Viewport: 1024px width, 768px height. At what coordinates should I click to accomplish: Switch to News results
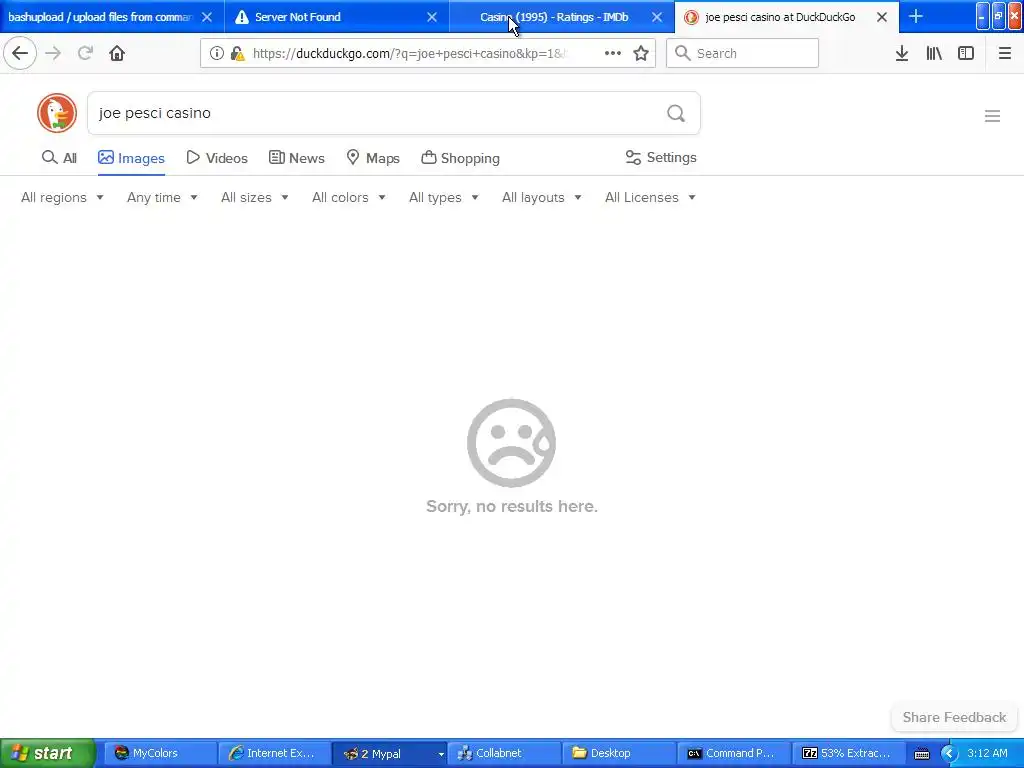pyautogui.click(x=296, y=158)
